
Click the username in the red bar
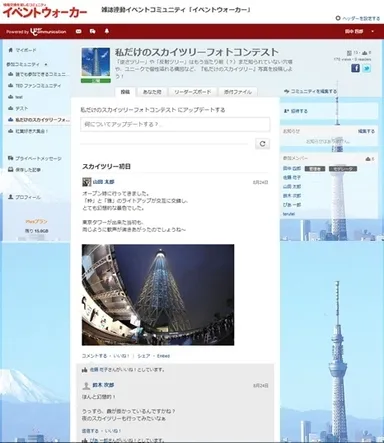pyautogui.click(x=354, y=32)
